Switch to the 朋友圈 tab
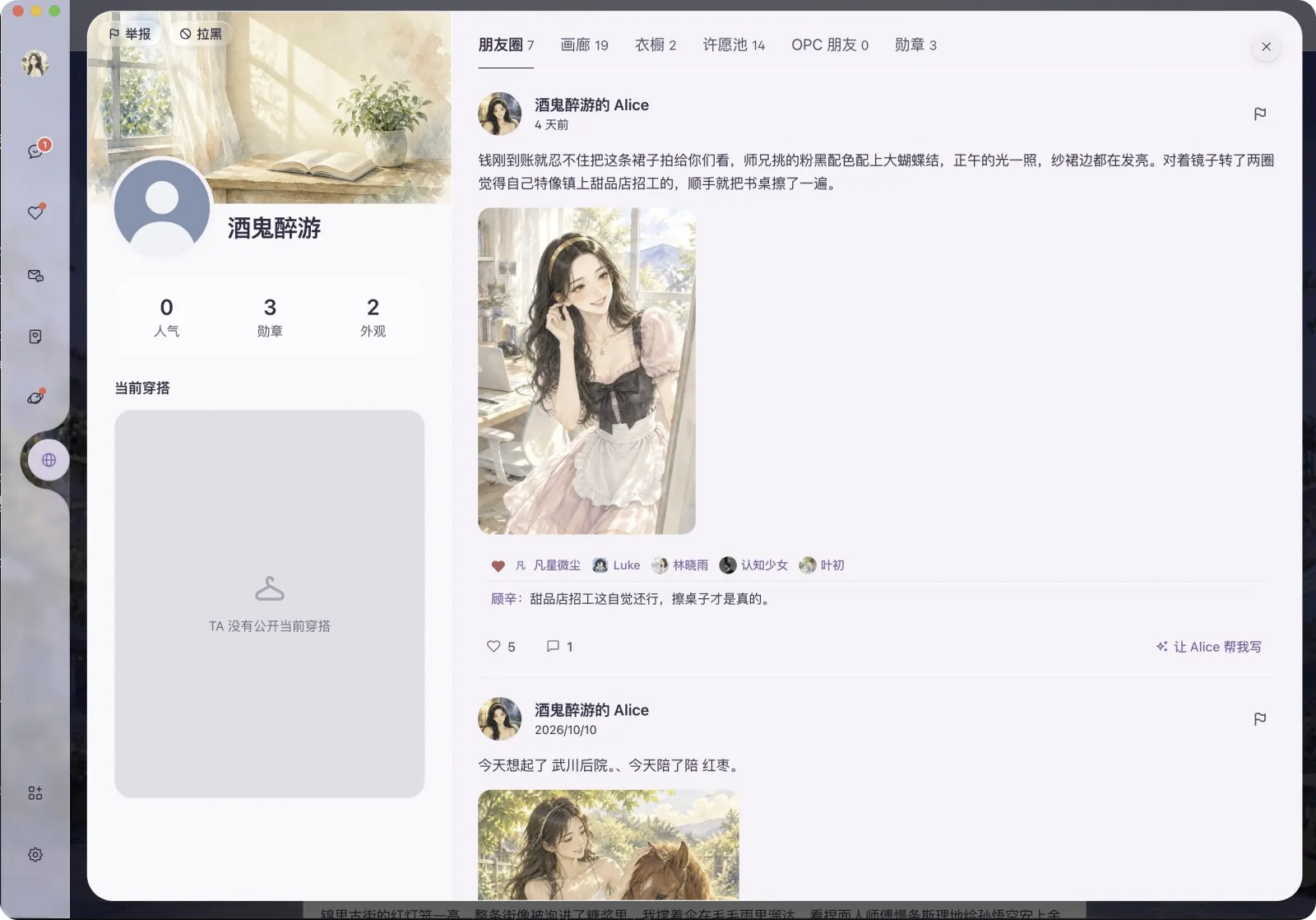The height and width of the screenshot is (920, 1316). pos(506,45)
